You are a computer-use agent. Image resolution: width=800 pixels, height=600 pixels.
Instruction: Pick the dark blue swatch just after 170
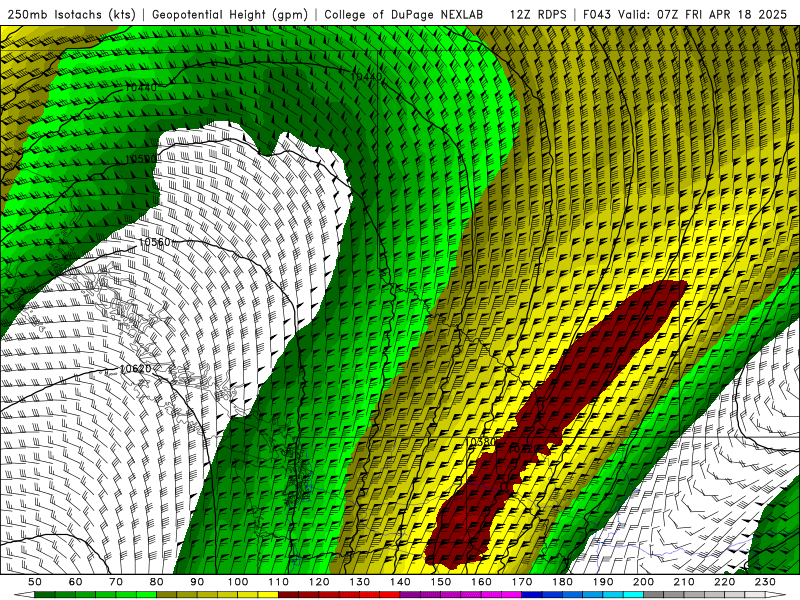pyautogui.click(x=532, y=594)
